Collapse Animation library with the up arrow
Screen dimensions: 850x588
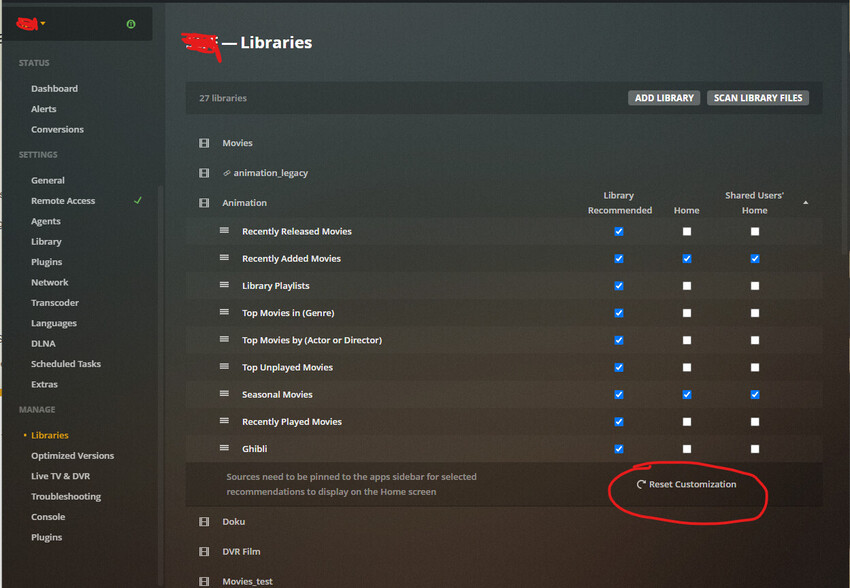pos(806,203)
